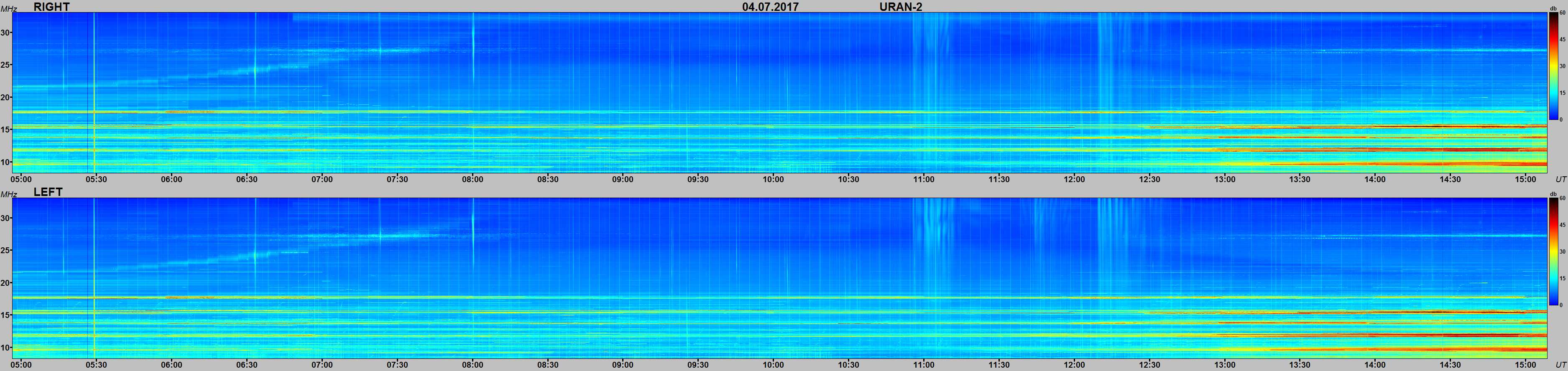Click the 15 MHz tick of LEFT panel

[5, 315]
